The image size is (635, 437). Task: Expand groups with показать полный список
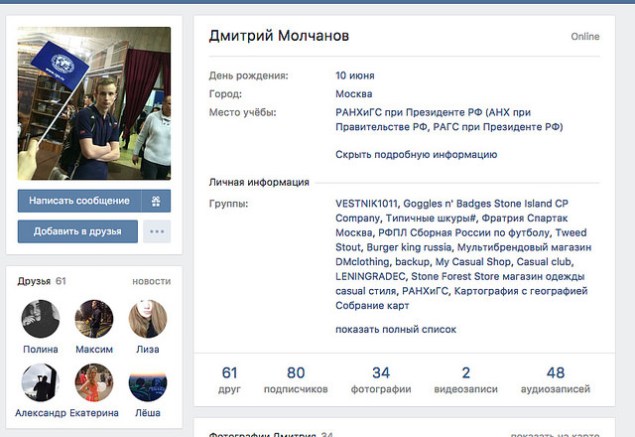tap(396, 330)
